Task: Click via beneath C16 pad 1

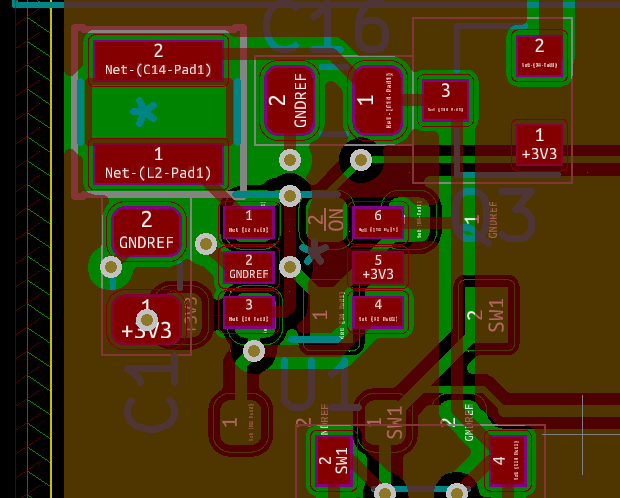Action: [x=361, y=160]
